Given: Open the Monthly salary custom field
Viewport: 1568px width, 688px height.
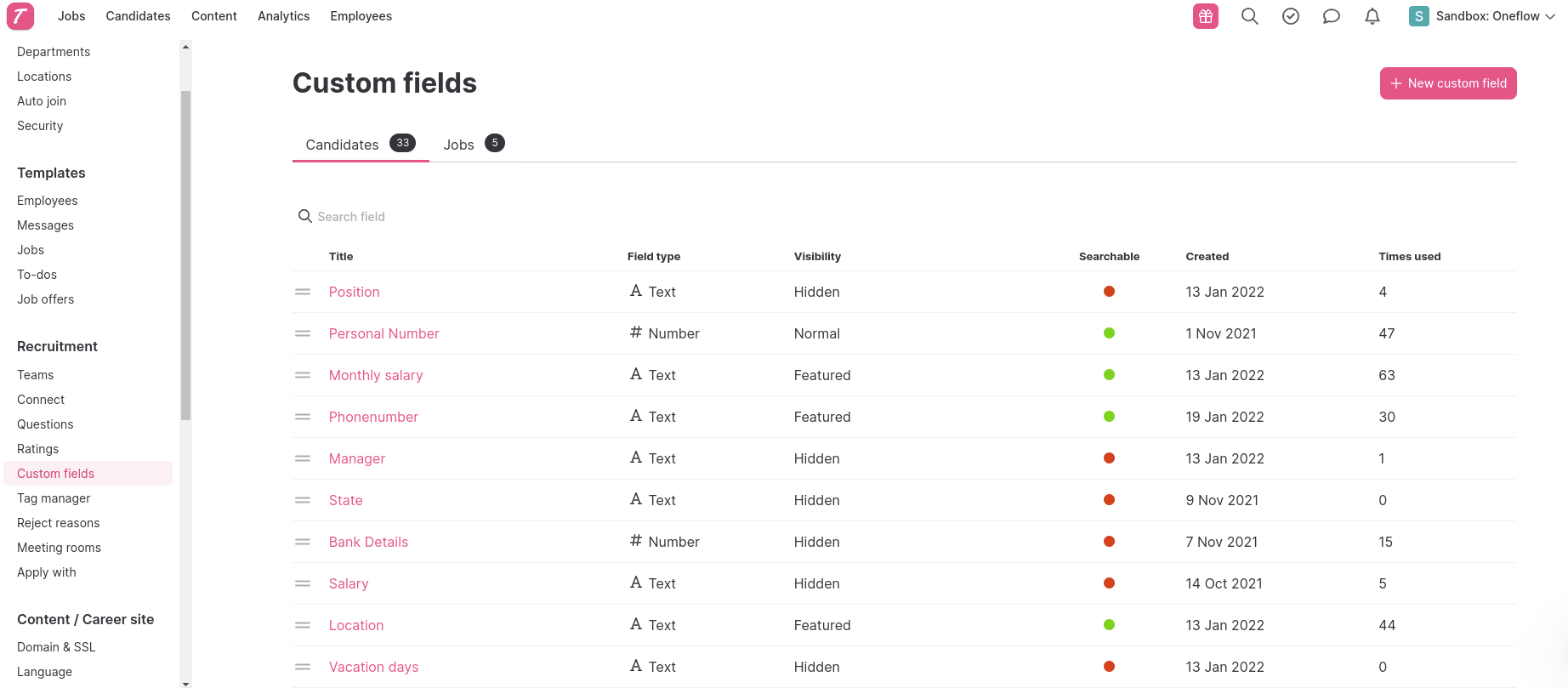Looking at the screenshot, I should [x=376, y=375].
